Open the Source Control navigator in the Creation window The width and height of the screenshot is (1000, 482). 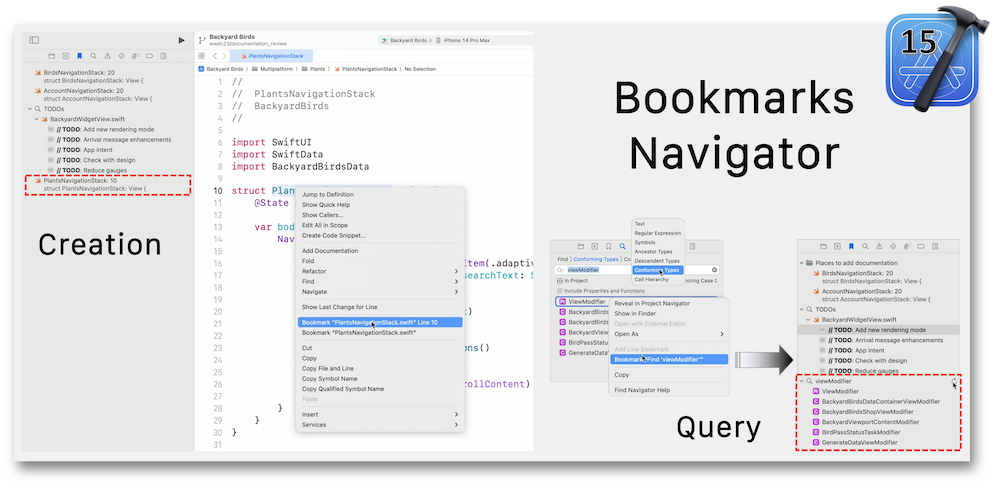[66, 56]
